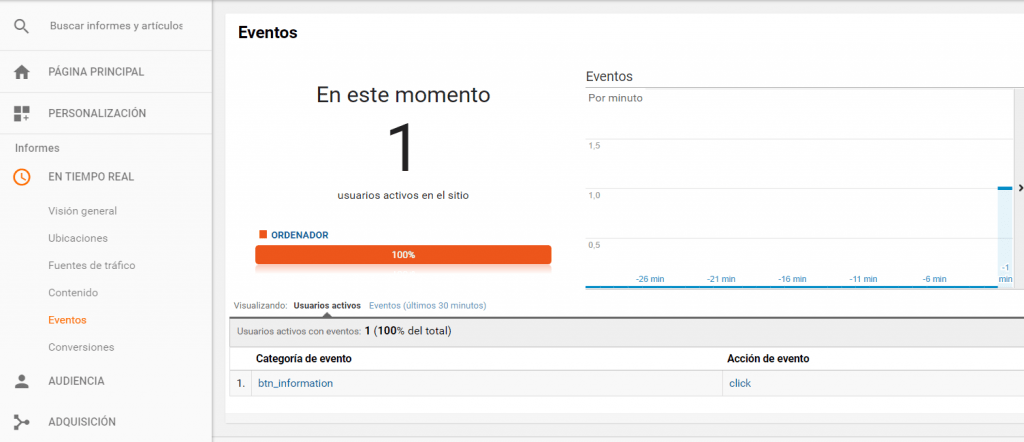1024x442 pixels.
Task: Click the En este momento heading
Action: 403,95
